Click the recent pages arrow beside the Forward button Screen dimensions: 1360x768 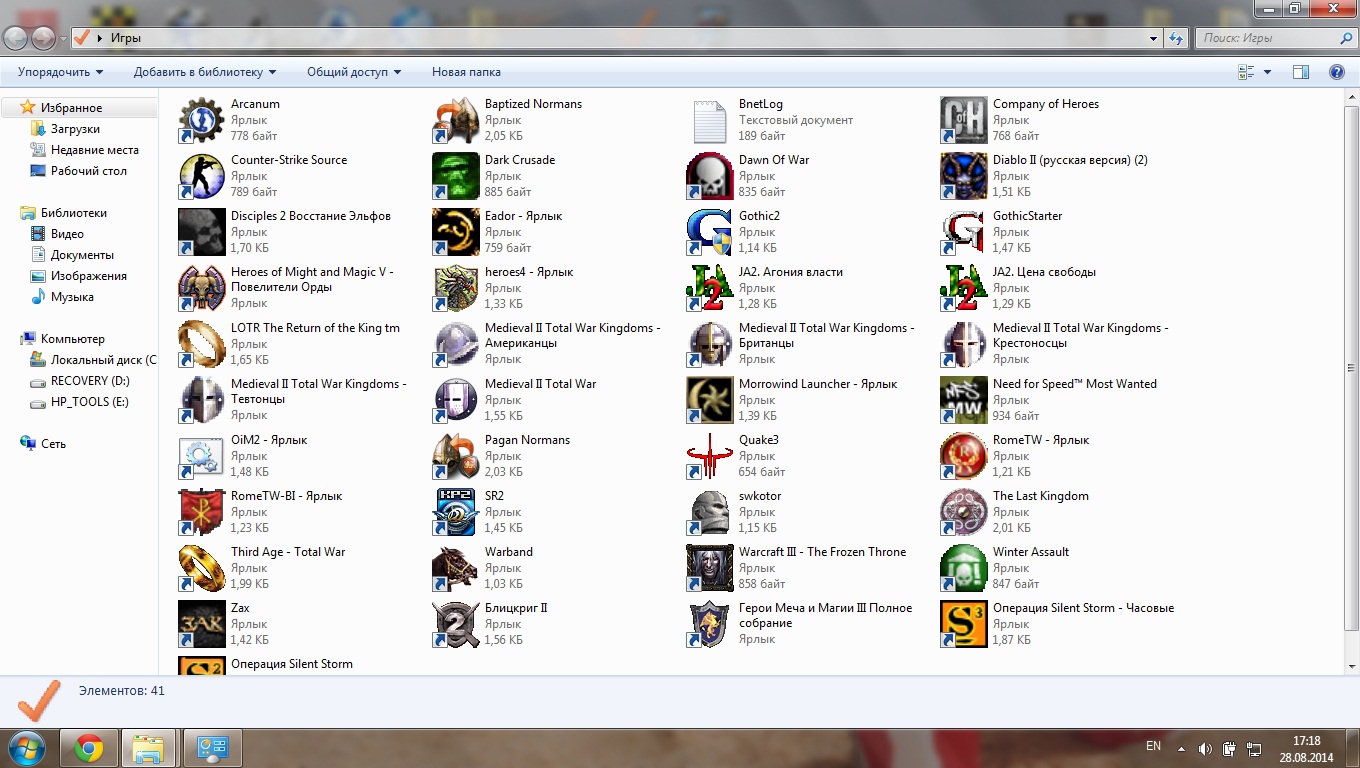tap(64, 39)
